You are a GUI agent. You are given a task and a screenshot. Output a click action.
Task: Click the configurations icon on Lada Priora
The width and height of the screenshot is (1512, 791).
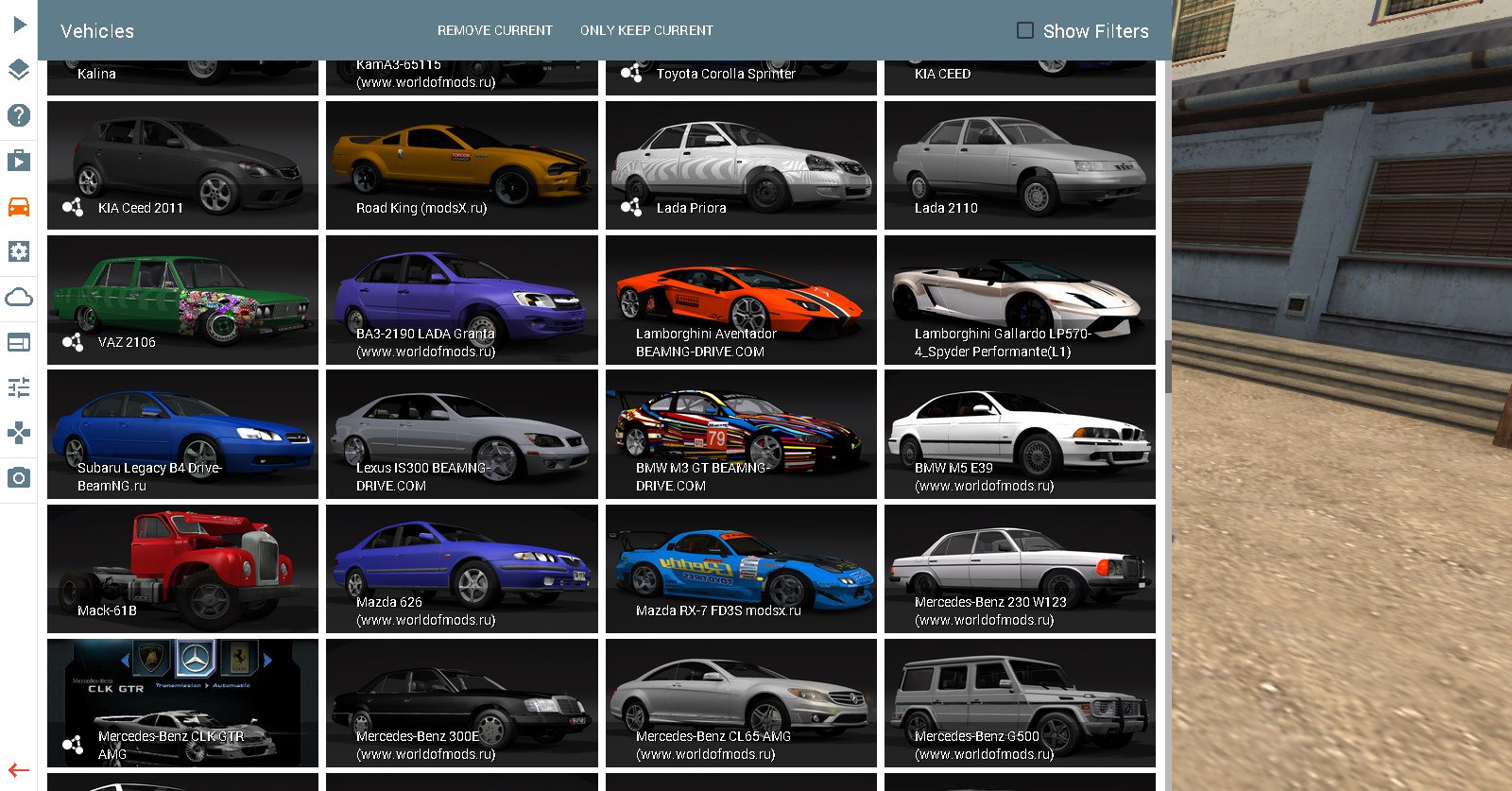click(x=631, y=207)
